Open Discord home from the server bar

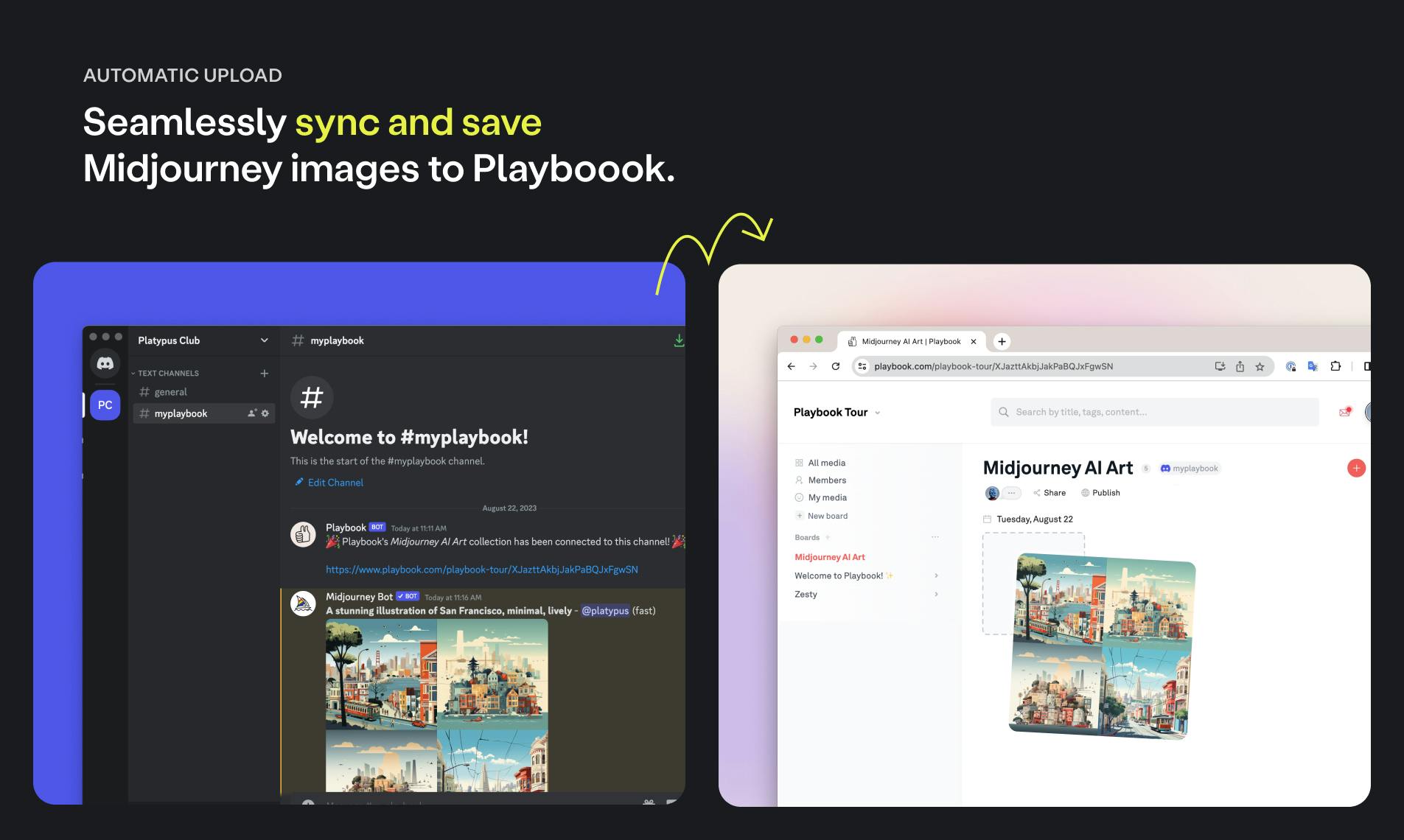105,363
